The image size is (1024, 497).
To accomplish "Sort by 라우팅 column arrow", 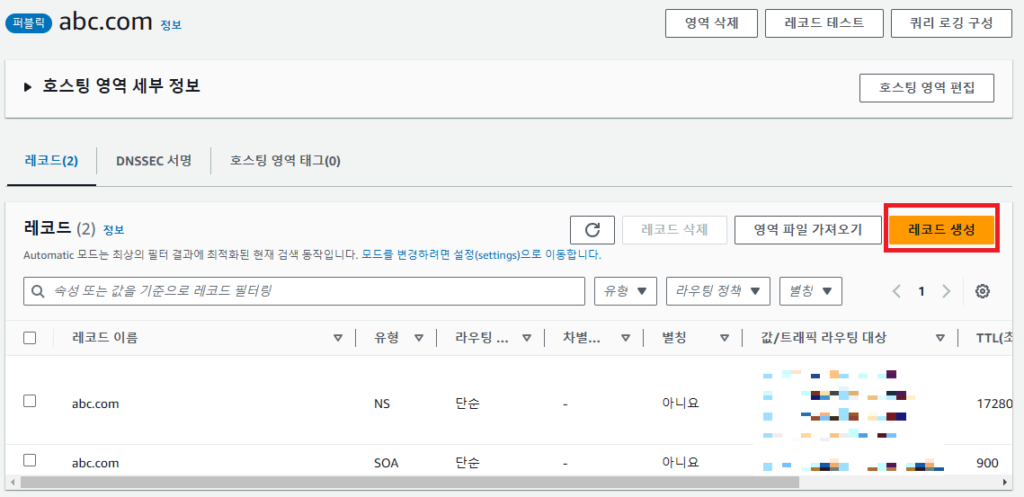I will pos(526,338).
